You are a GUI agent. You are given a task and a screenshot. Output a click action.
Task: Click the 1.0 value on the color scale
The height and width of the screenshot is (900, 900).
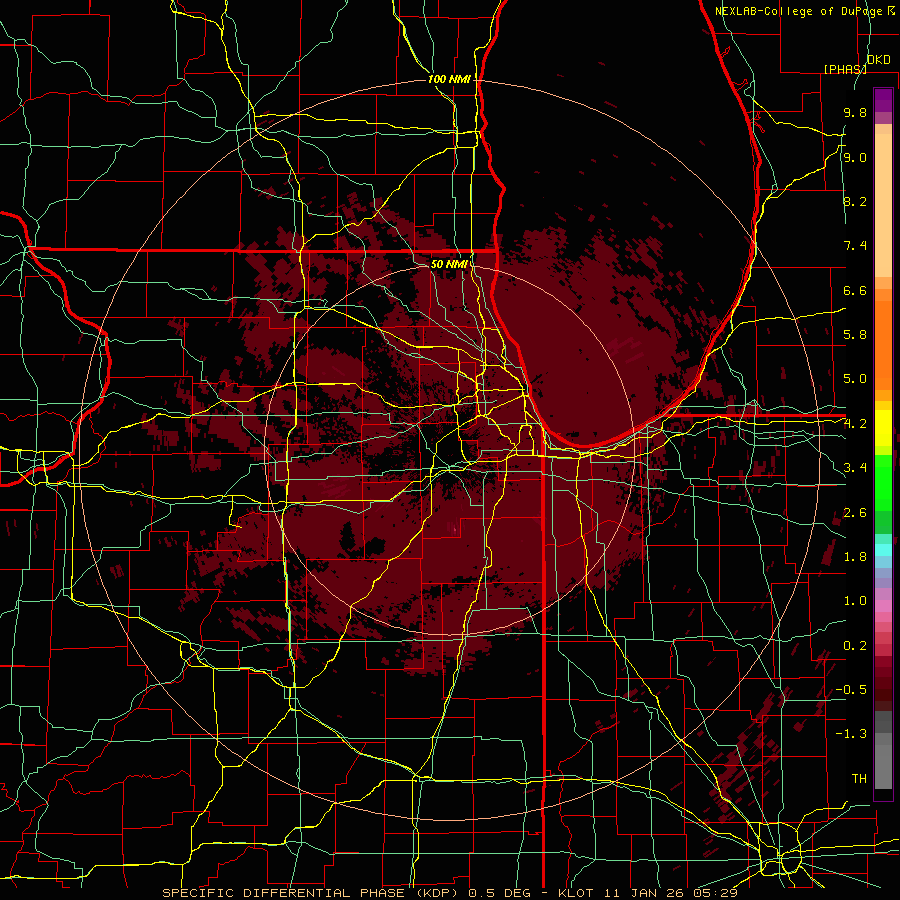tap(855, 601)
